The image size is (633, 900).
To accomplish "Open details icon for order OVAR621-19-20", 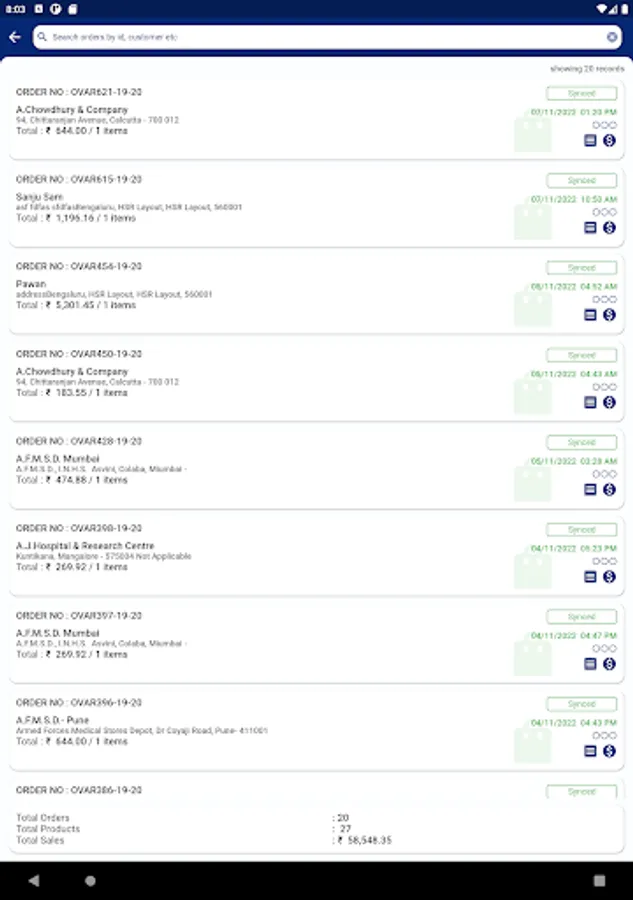I will [590, 141].
